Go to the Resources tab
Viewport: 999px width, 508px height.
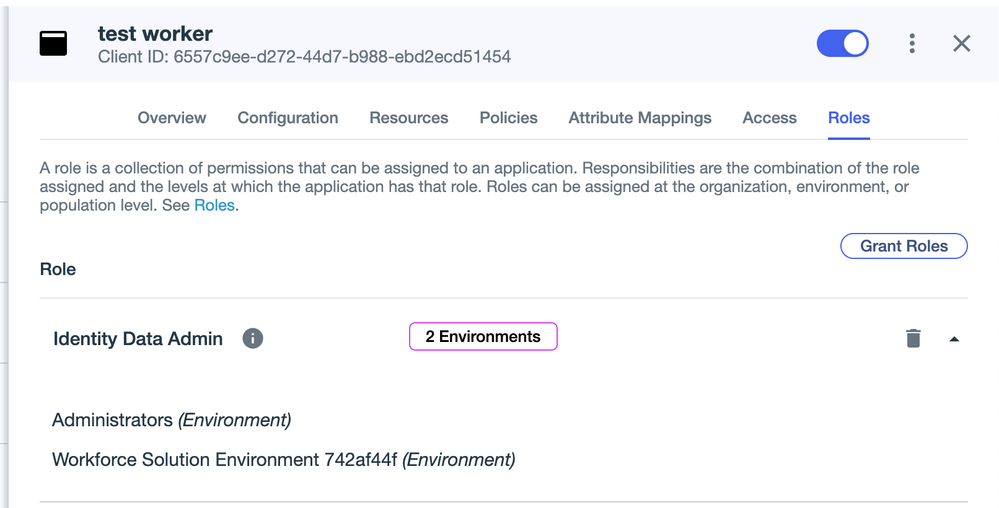(x=409, y=118)
